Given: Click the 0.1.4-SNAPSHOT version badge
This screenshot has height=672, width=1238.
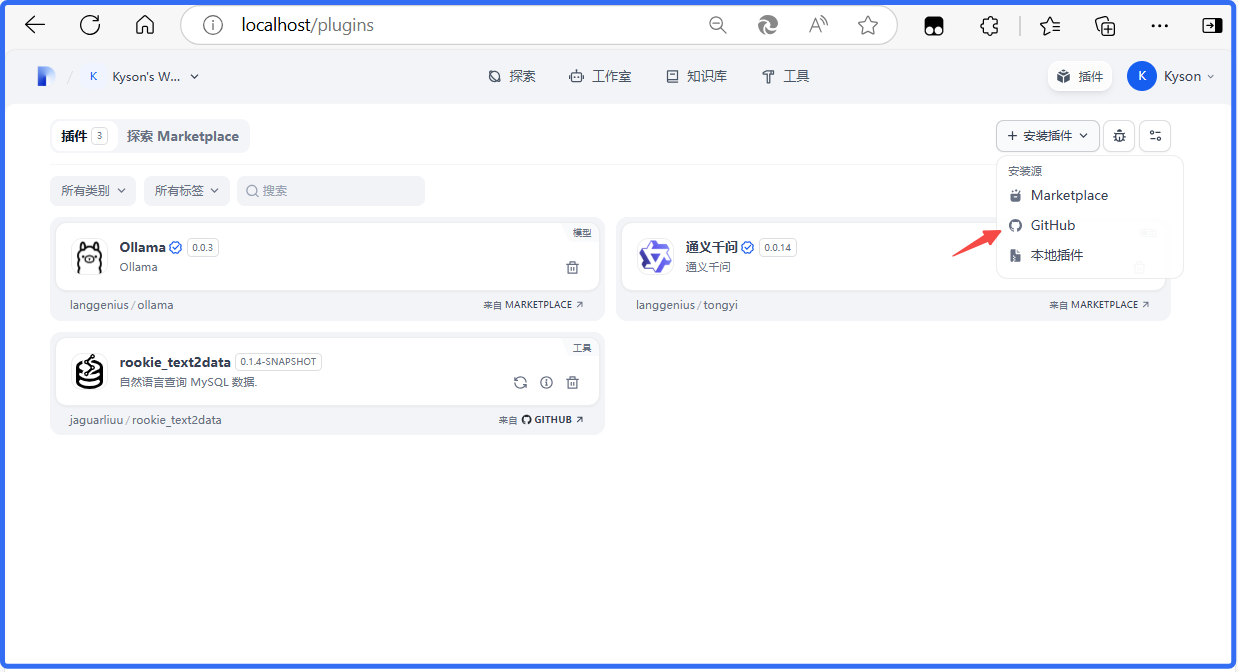Looking at the screenshot, I should 279,362.
